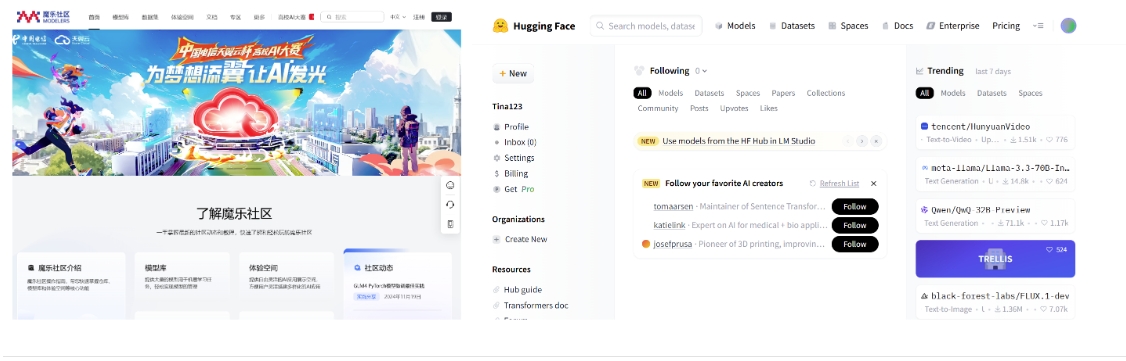The image size is (1126, 361).
Task: Open the tencent/HunyuanVideo trending card
Action: (x=995, y=133)
